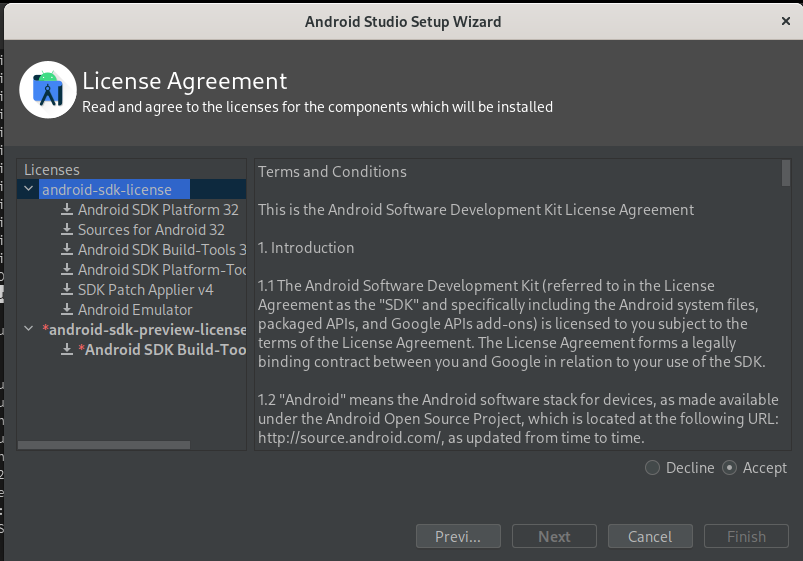Click download icon beside bold *Android SDK Build-Tools
This screenshot has height=561, width=803.
(67, 349)
